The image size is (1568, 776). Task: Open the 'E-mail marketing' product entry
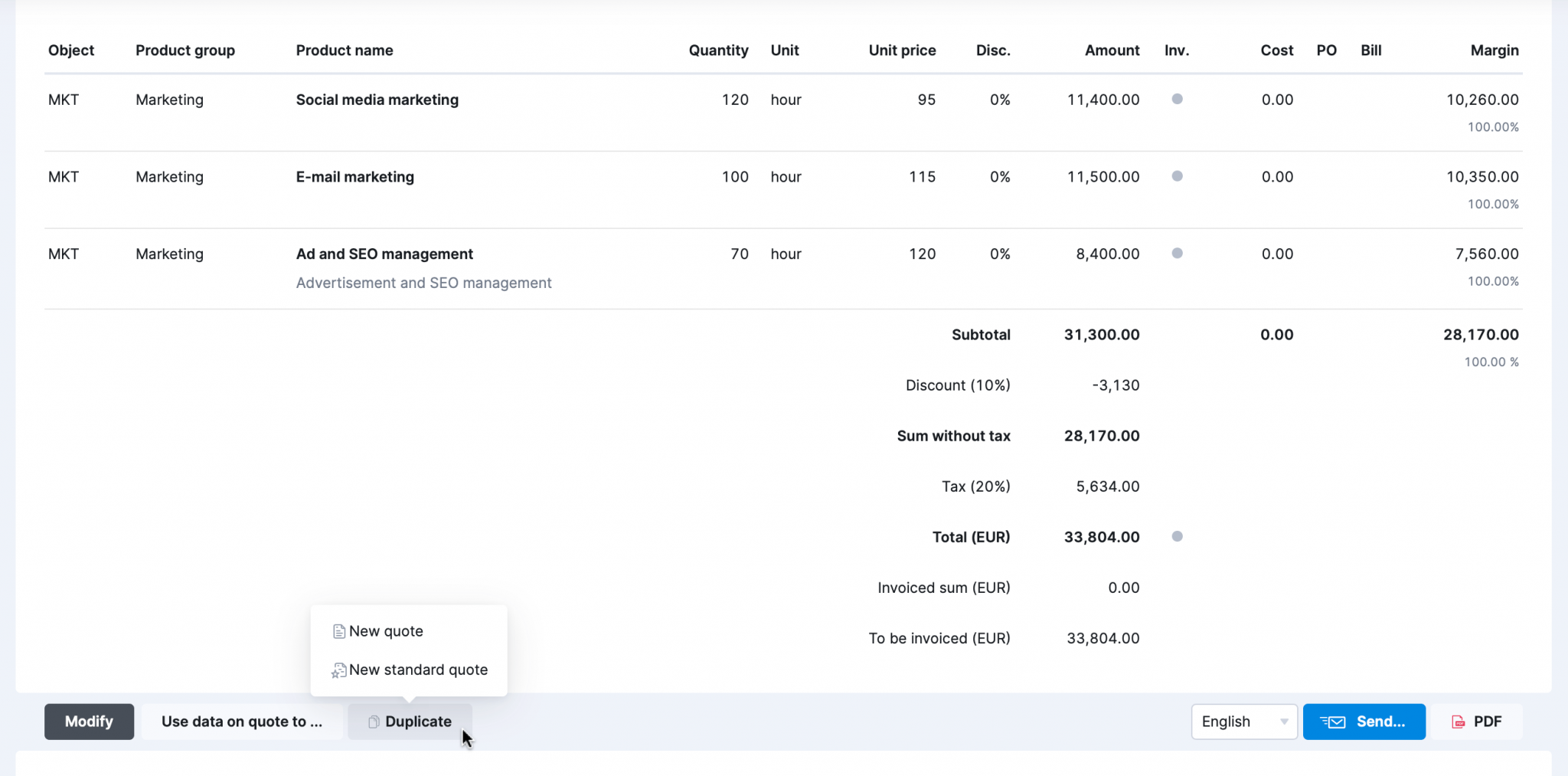354,175
